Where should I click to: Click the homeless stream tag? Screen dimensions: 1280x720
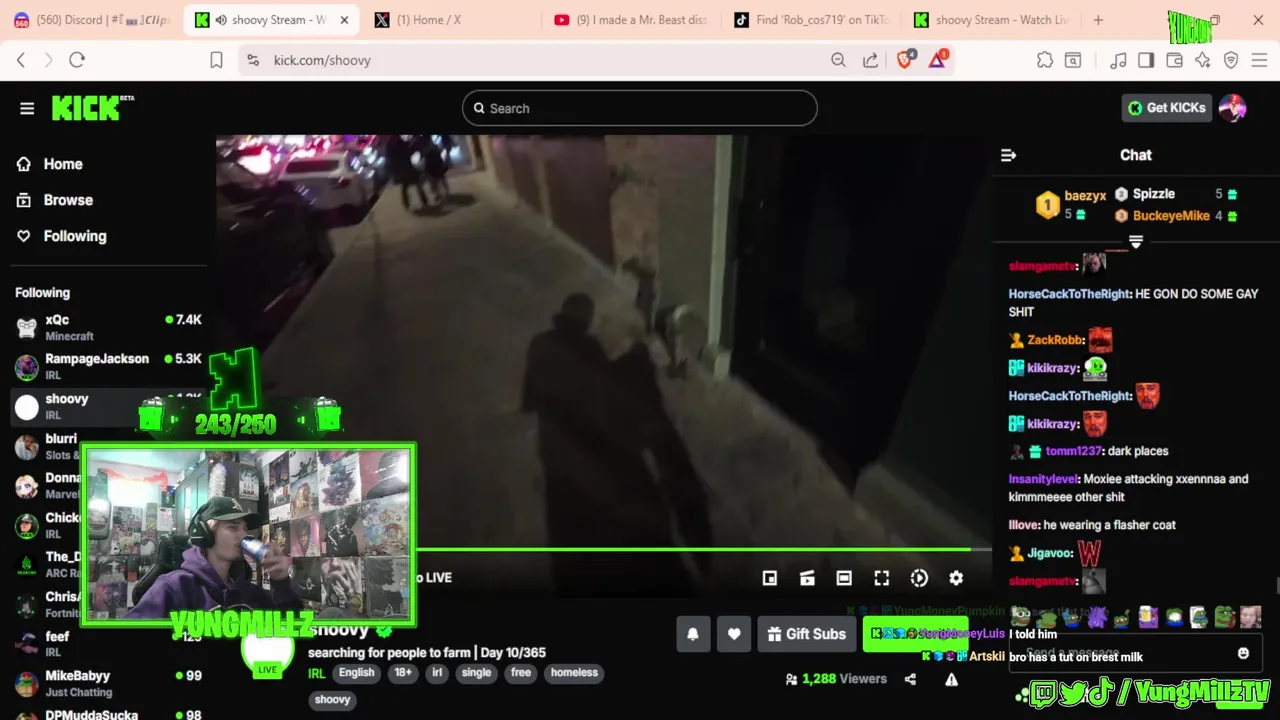click(574, 673)
